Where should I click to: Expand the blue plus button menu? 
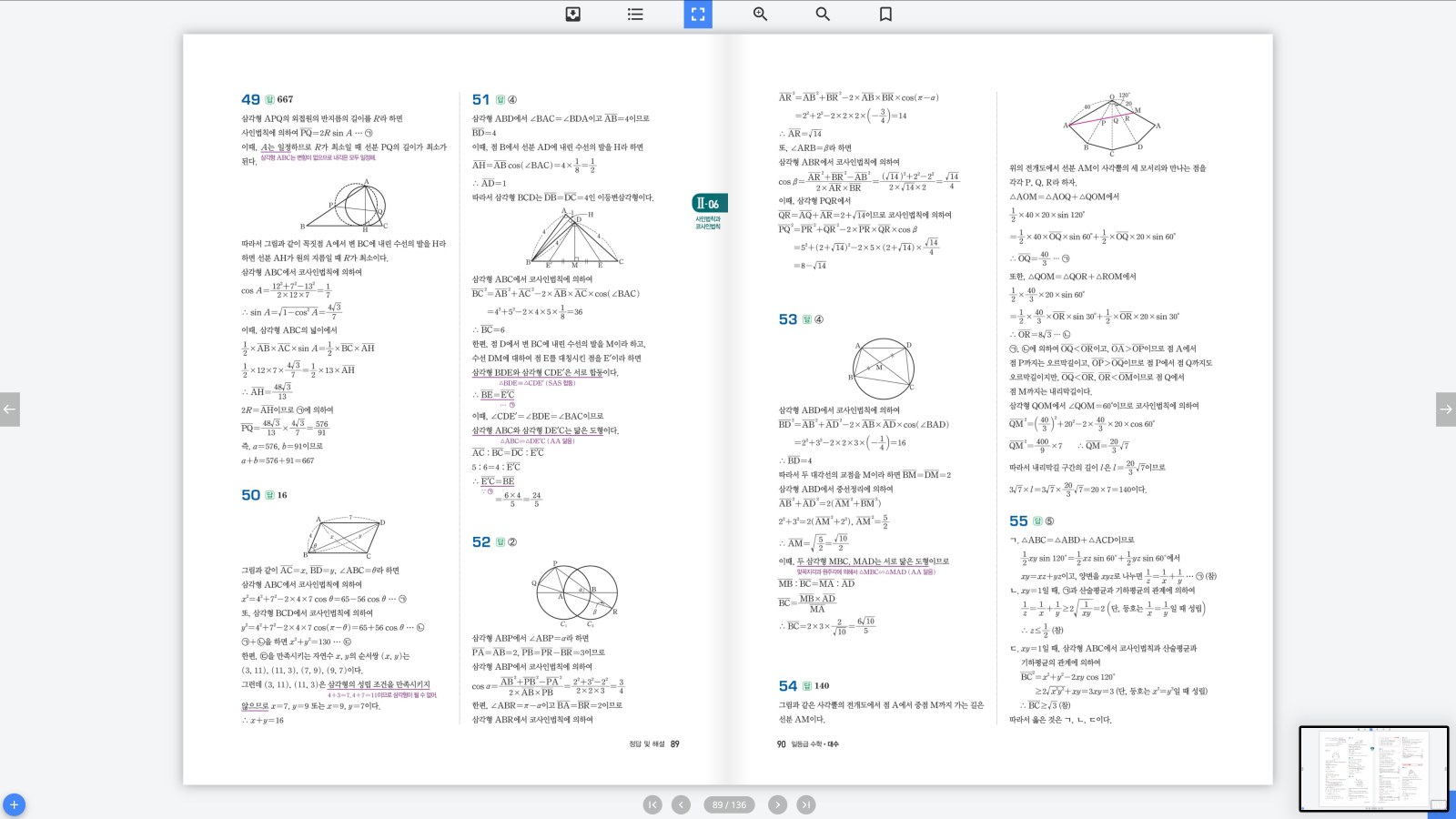tap(14, 804)
